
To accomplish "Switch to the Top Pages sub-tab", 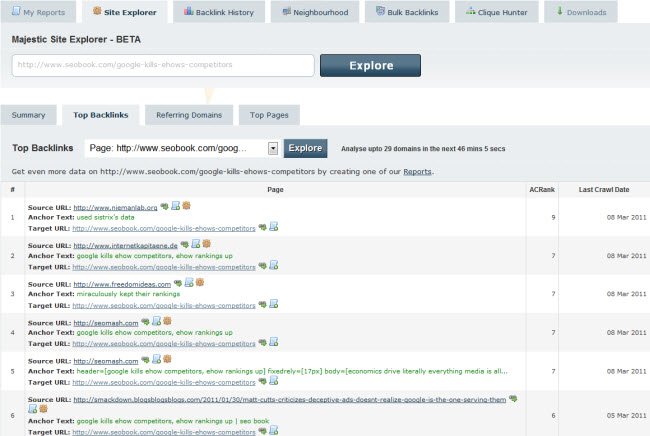I will pos(269,115).
